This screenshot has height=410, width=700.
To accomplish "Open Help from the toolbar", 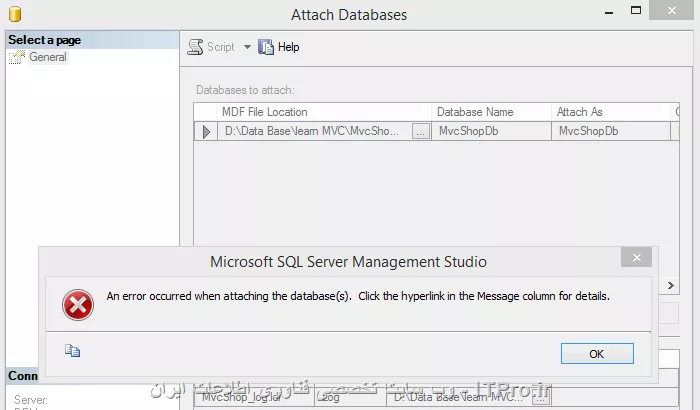I will click(x=279, y=47).
